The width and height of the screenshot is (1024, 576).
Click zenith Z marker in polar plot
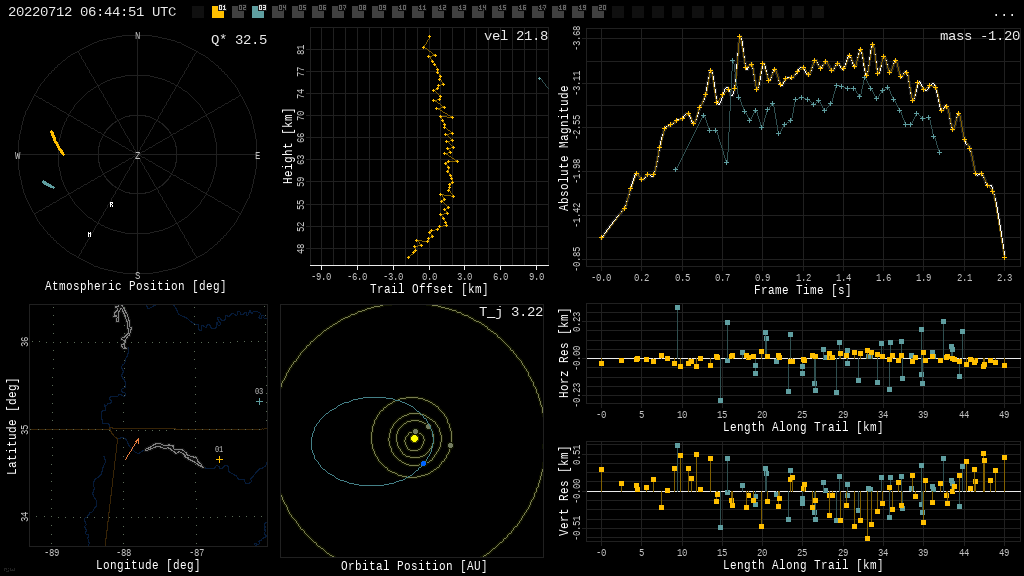(x=138, y=156)
